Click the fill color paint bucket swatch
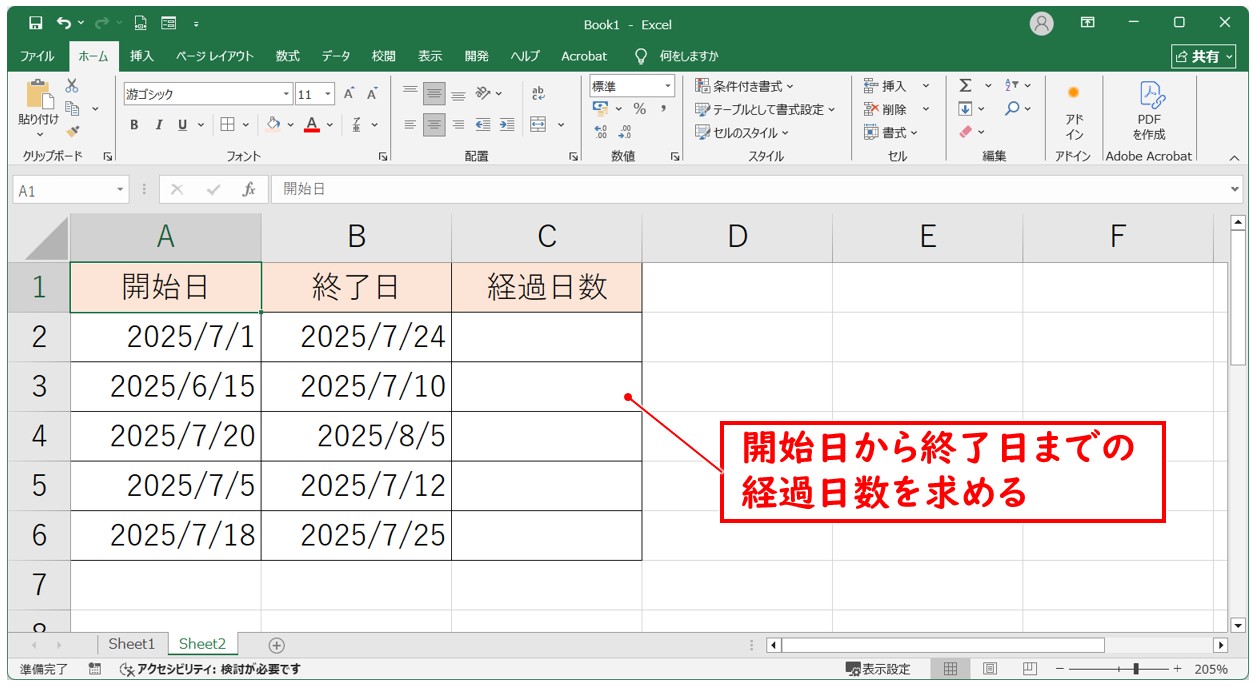 pos(273,125)
